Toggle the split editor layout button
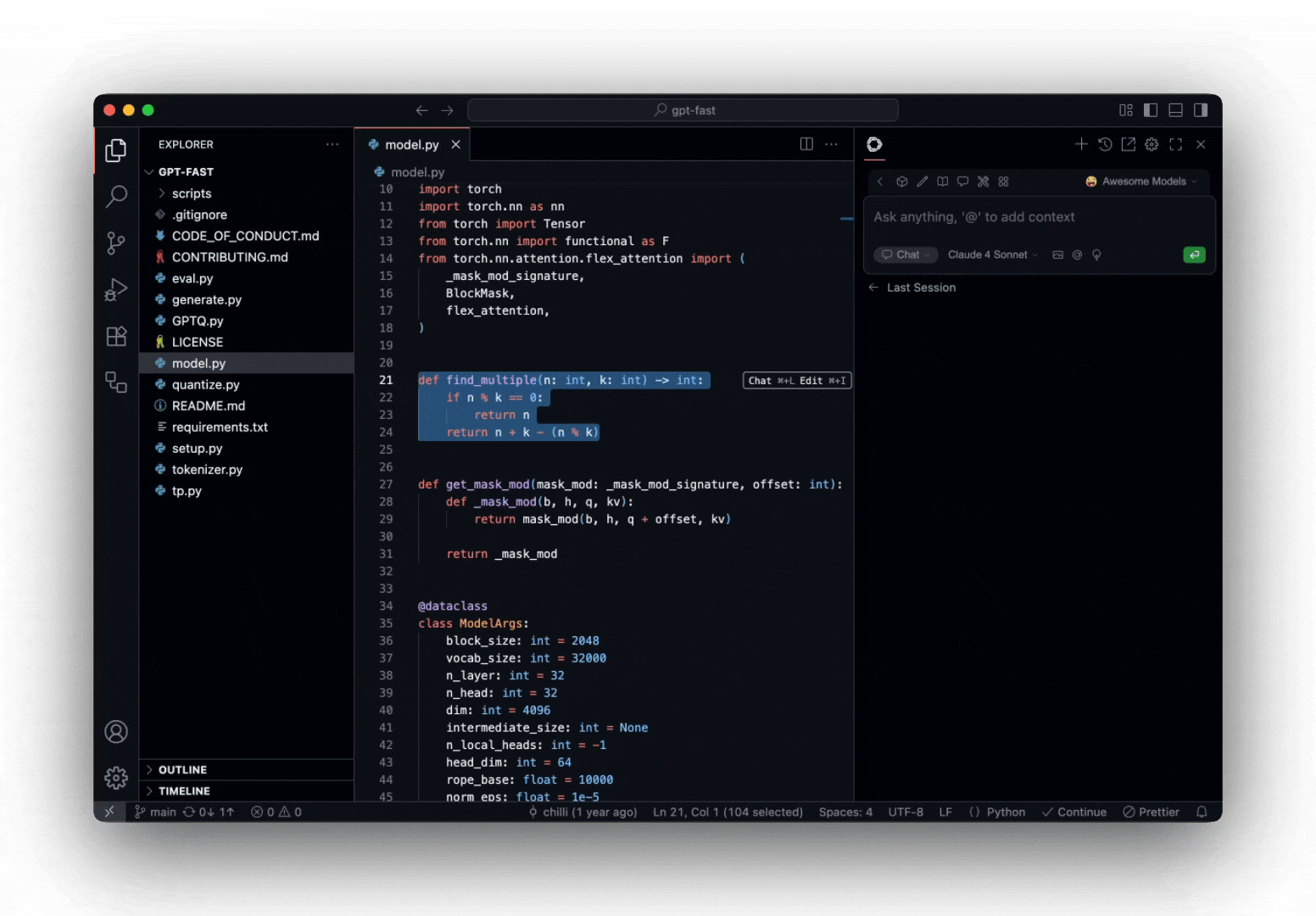Image resolution: width=1316 pixels, height=916 pixels. click(805, 144)
